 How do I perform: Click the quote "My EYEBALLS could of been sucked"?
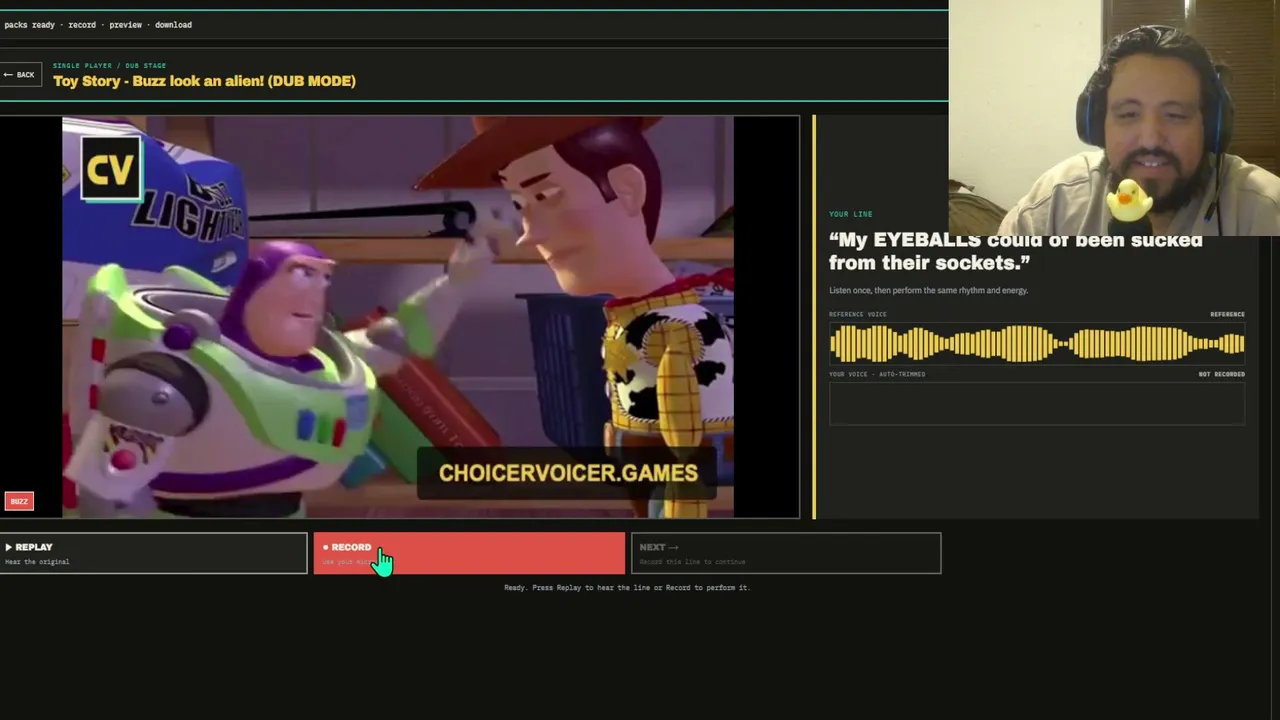tap(1016, 241)
